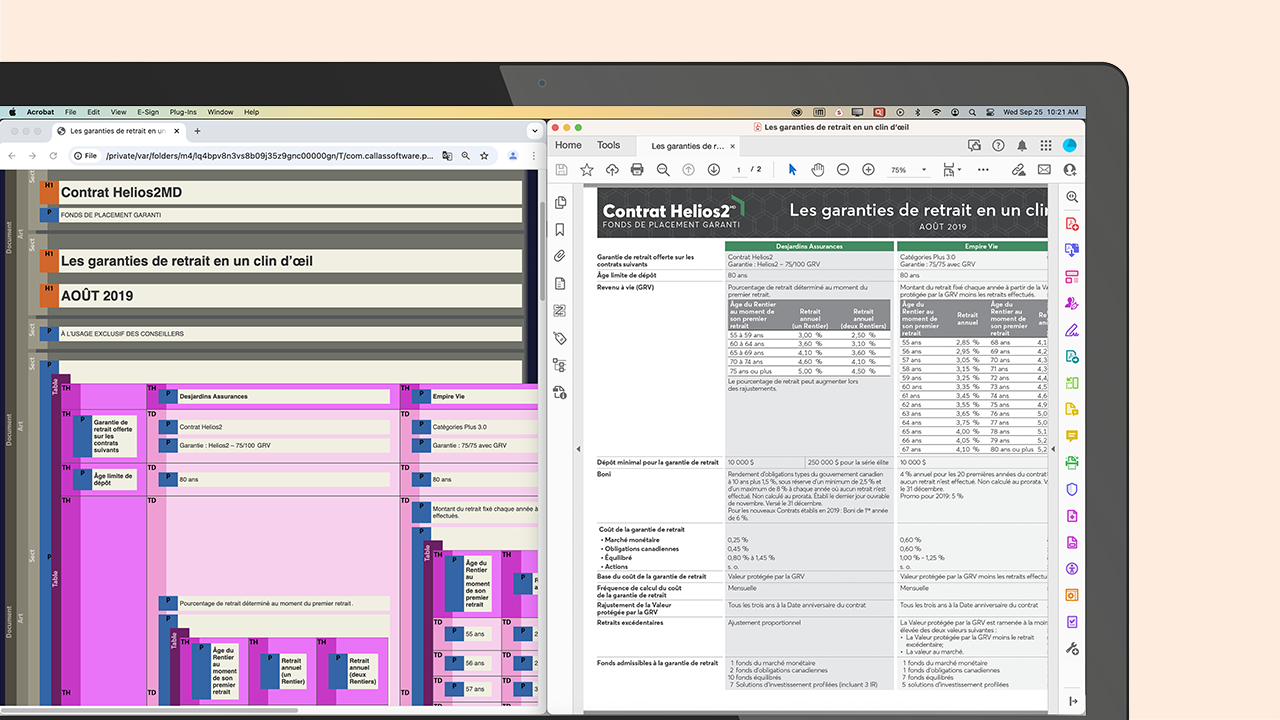Image resolution: width=1280 pixels, height=720 pixels.
Task: Expand the right tools pane bottom arrow
Action: tap(1072, 701)
